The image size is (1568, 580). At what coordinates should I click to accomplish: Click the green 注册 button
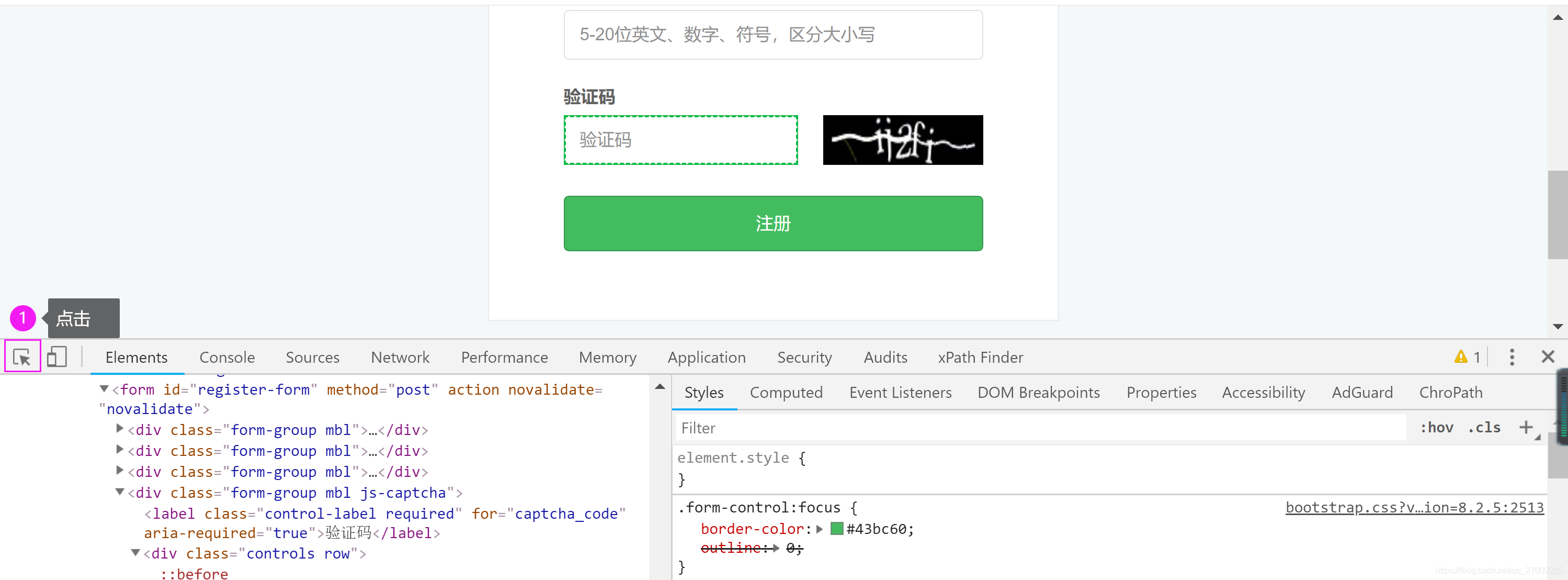[773, 224]
